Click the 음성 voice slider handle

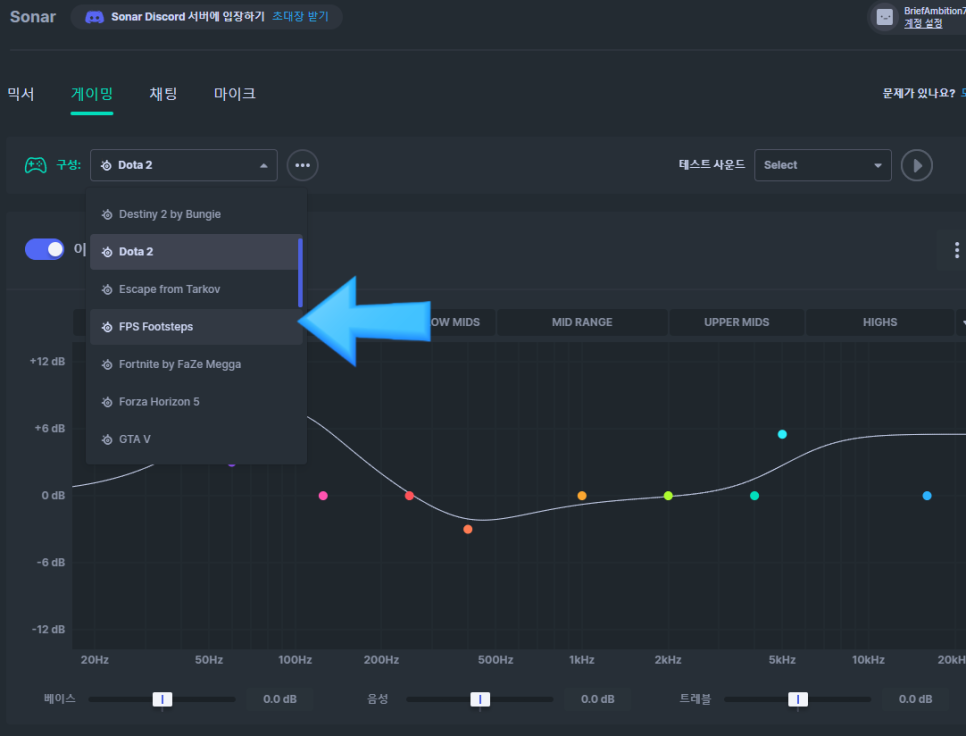coord(480,699)
